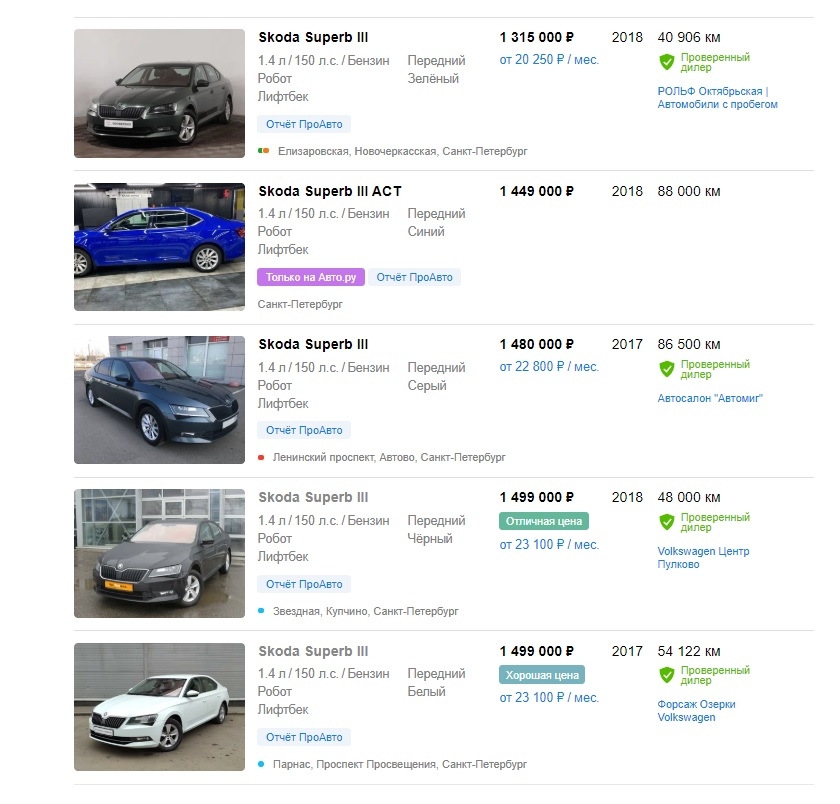Visit РОЛЬФ Октябрьская dealer page
Viewport: 840px width, 804px height.
coord(717,98)
